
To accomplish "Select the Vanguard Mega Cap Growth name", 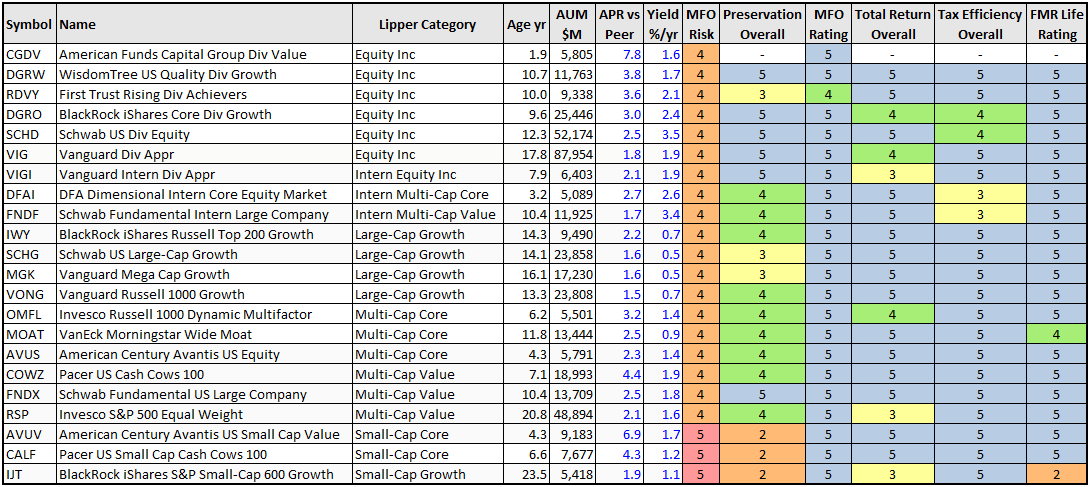I will click(x=145, y=274).
